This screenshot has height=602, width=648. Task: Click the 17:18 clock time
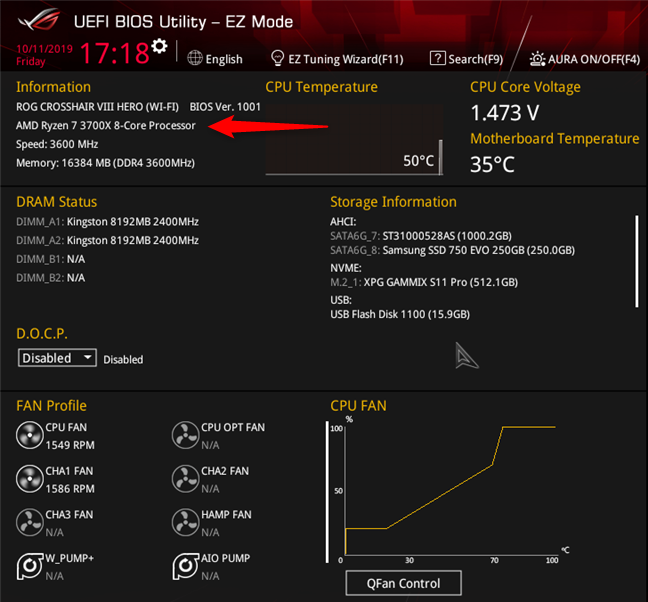pos(114,53)
